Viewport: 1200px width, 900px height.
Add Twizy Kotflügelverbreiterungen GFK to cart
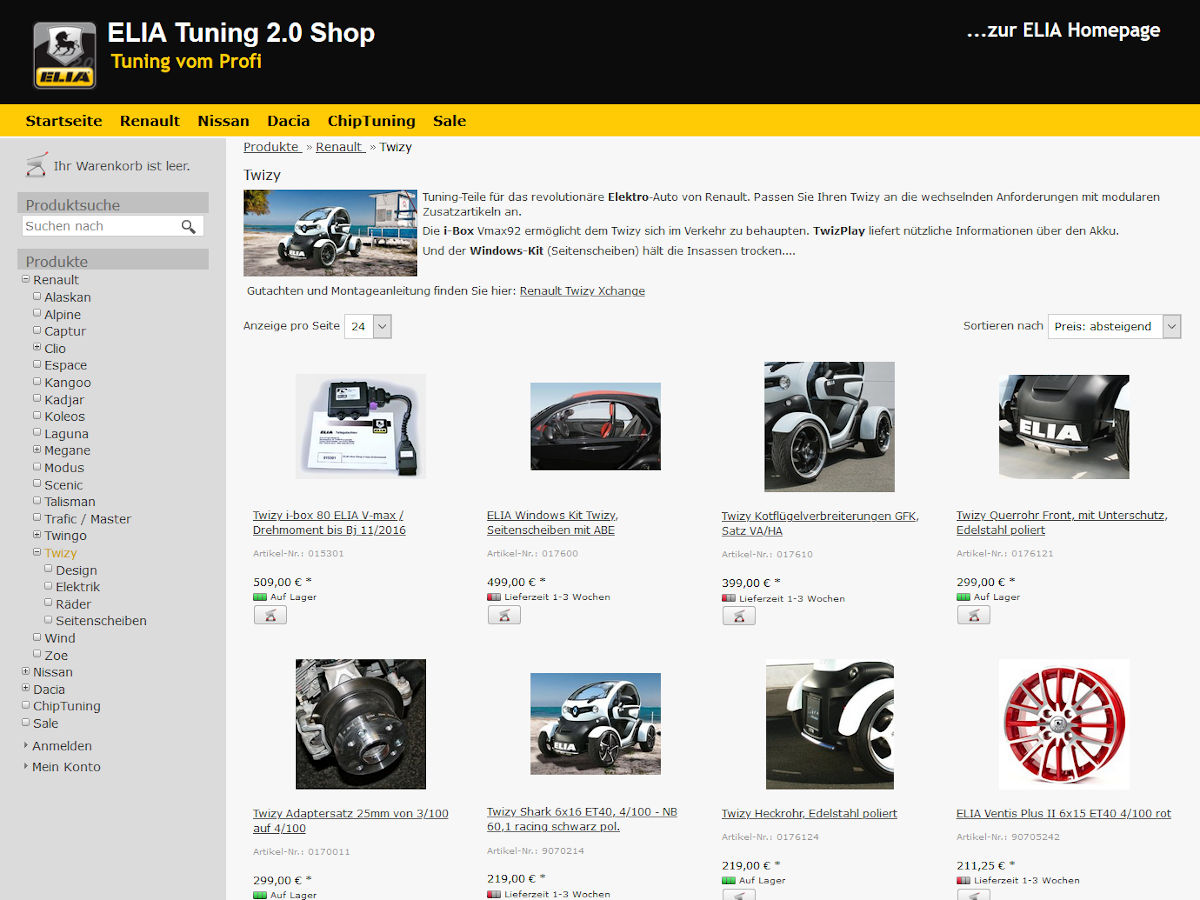click(x=739, y=616)
